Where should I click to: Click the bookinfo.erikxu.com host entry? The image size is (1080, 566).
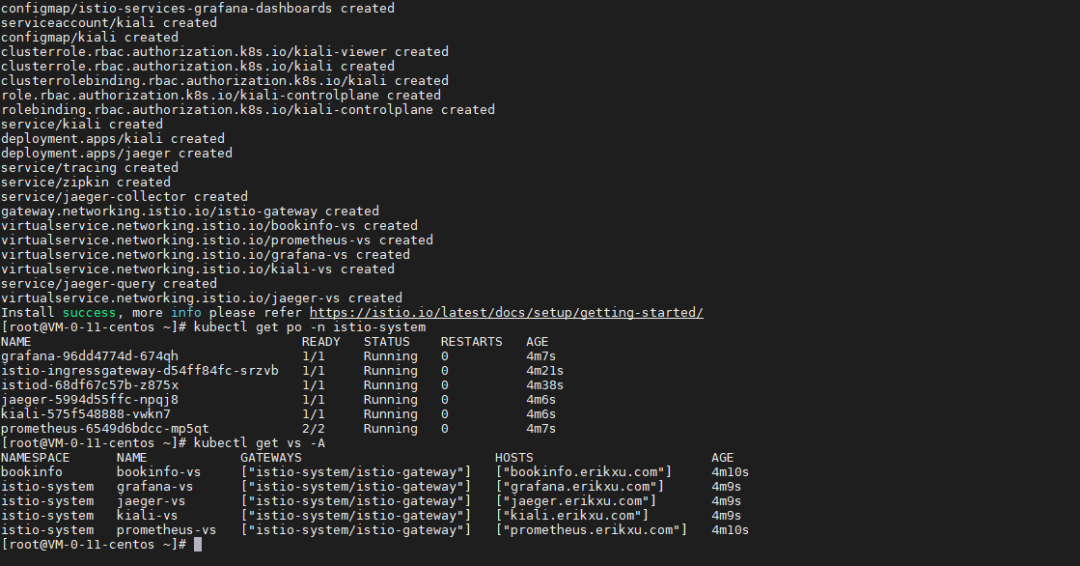[584, 472]
